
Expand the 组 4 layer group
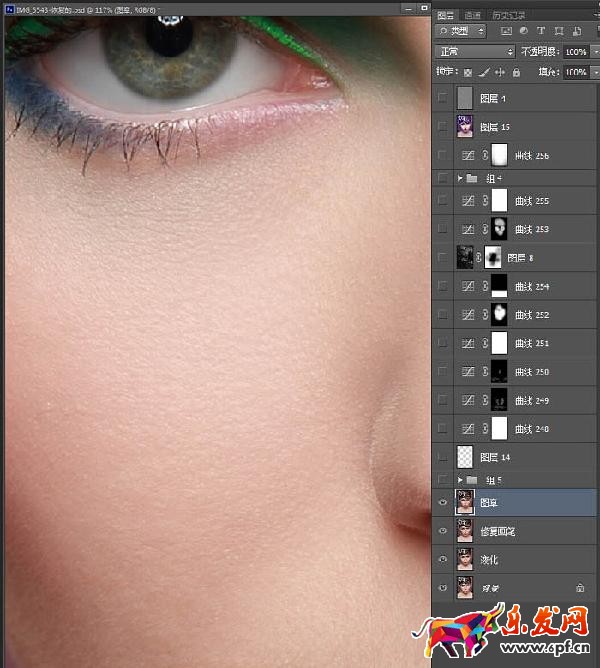coord(460,178)
